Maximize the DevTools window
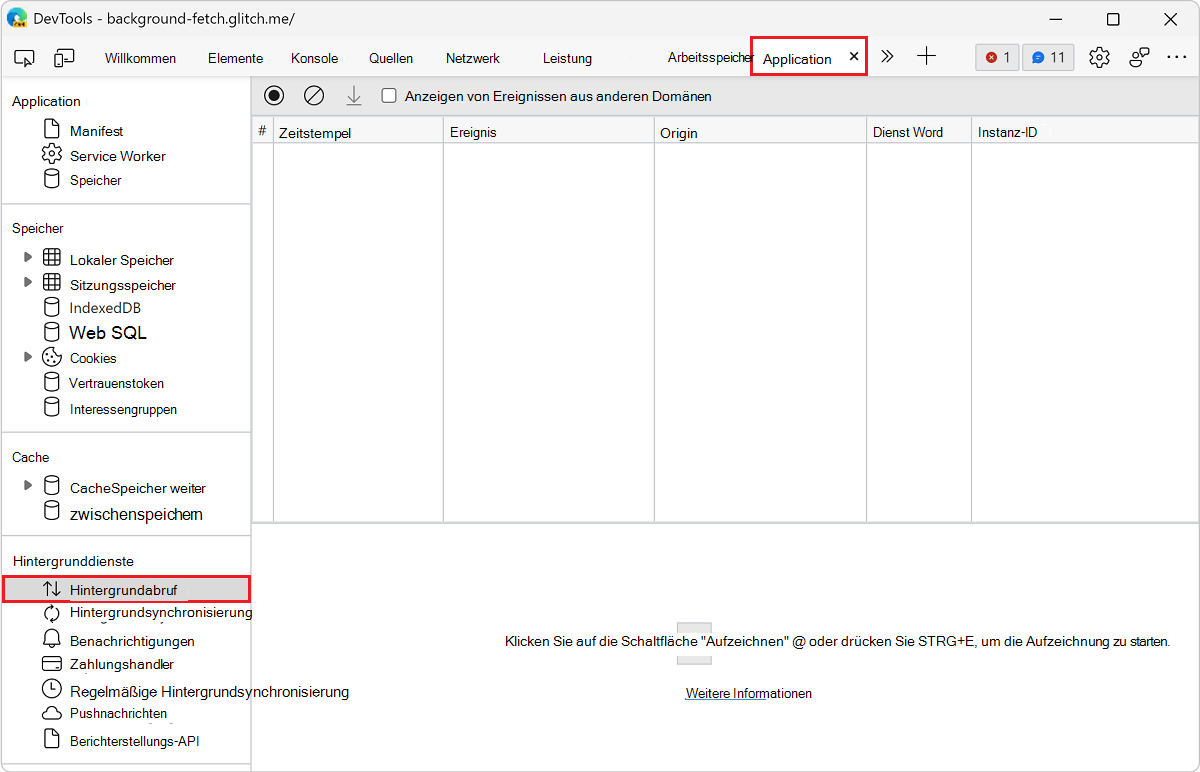 (x=1113, y=19)
